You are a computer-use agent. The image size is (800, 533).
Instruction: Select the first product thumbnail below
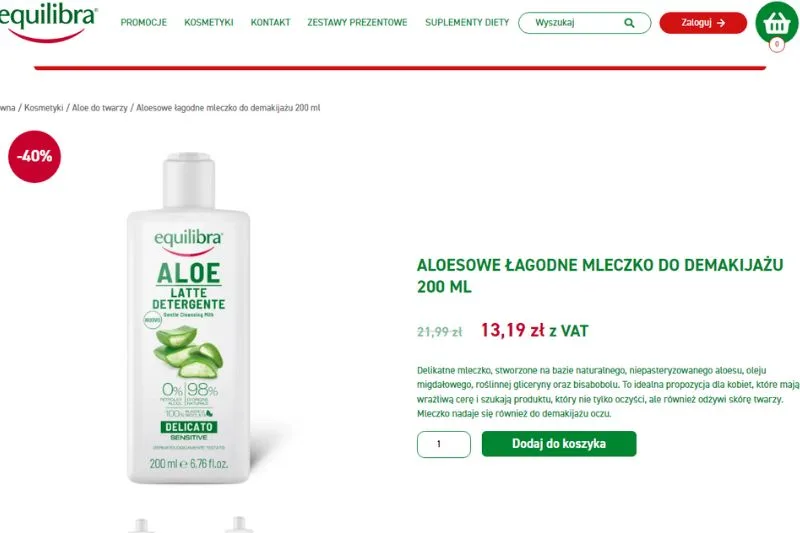[142, 525]
